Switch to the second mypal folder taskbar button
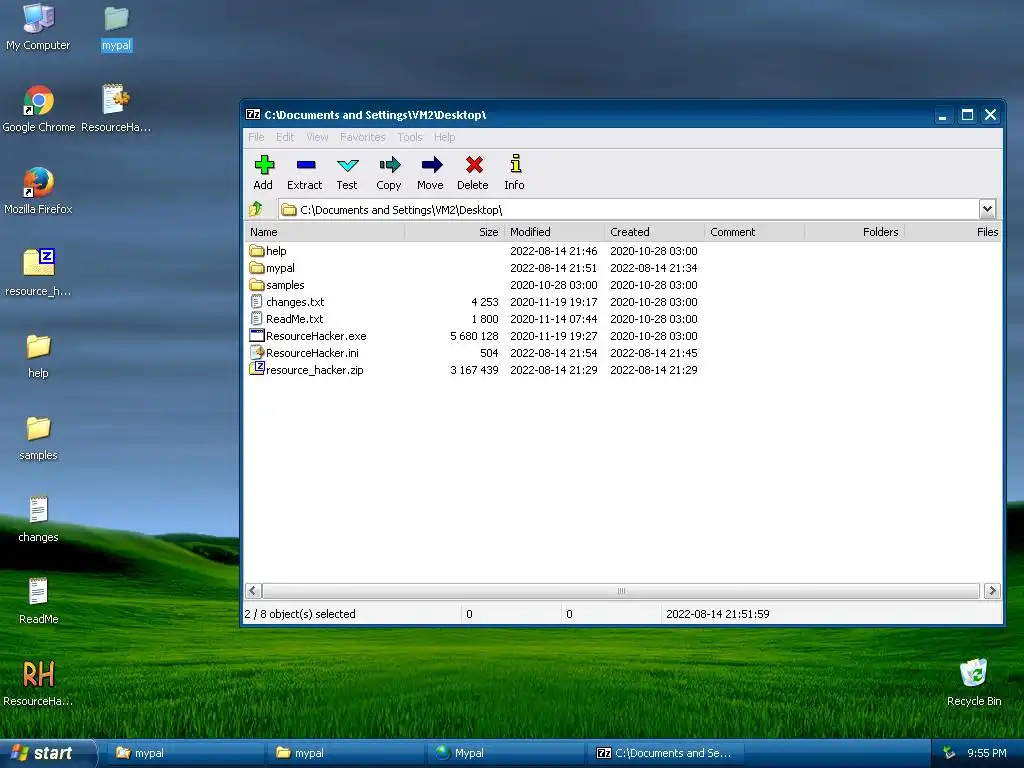 345,753
